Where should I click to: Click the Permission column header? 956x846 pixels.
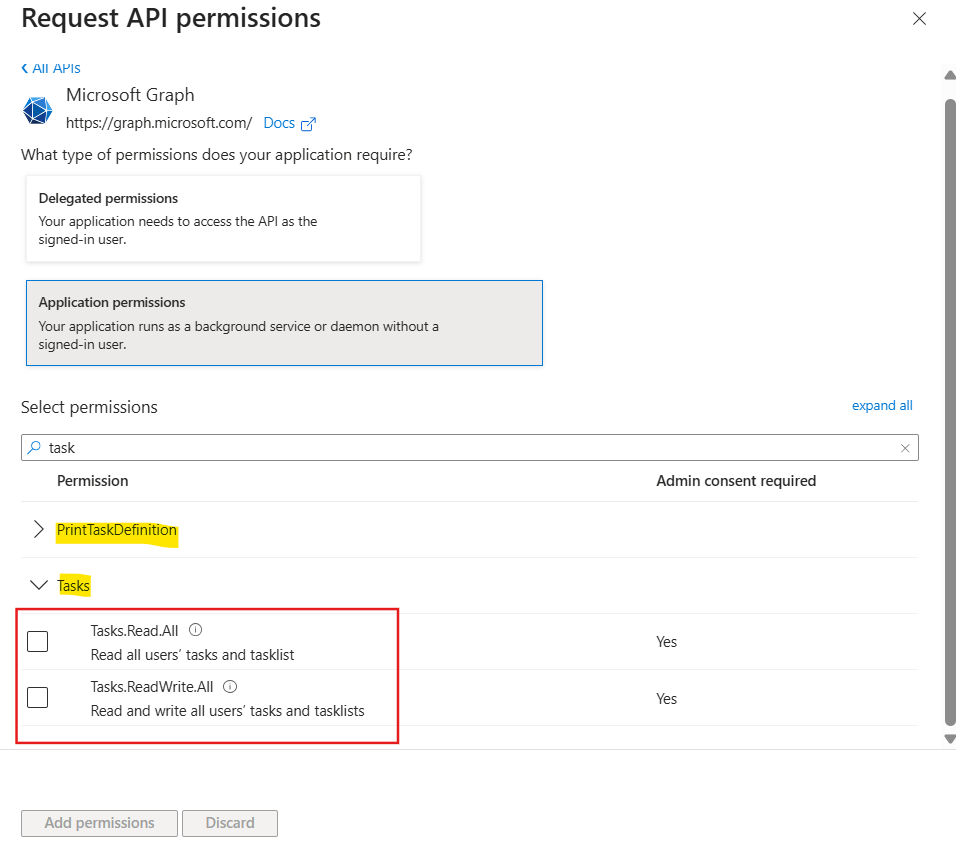pos(93,481)
